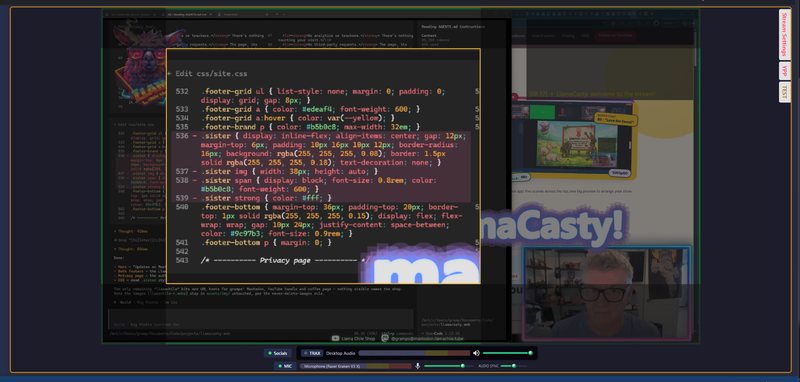Mute the microphone with the mic icon
The image size is (800, 382).
(x=417, y=366)
